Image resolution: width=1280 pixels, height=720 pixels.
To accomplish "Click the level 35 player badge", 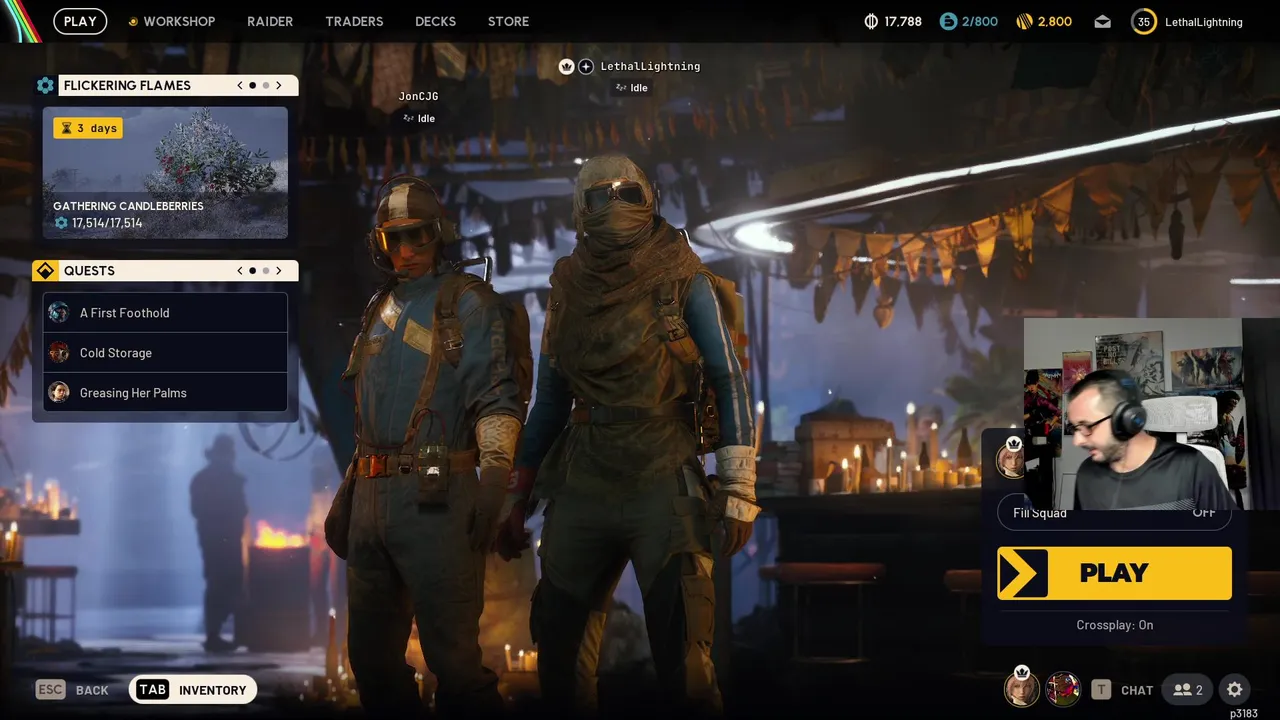I will (1144, 21).
